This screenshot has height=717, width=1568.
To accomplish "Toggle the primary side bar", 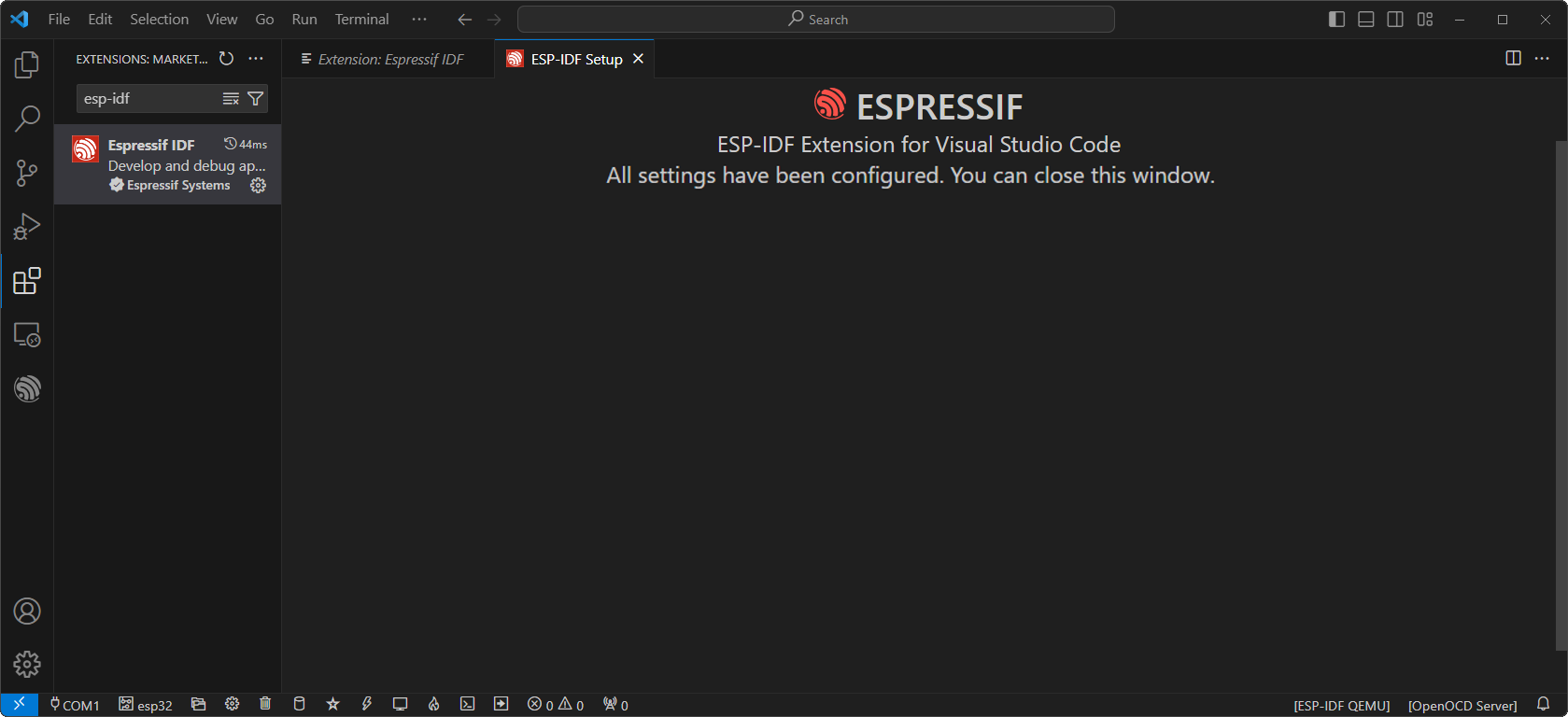I will 1336,19.
